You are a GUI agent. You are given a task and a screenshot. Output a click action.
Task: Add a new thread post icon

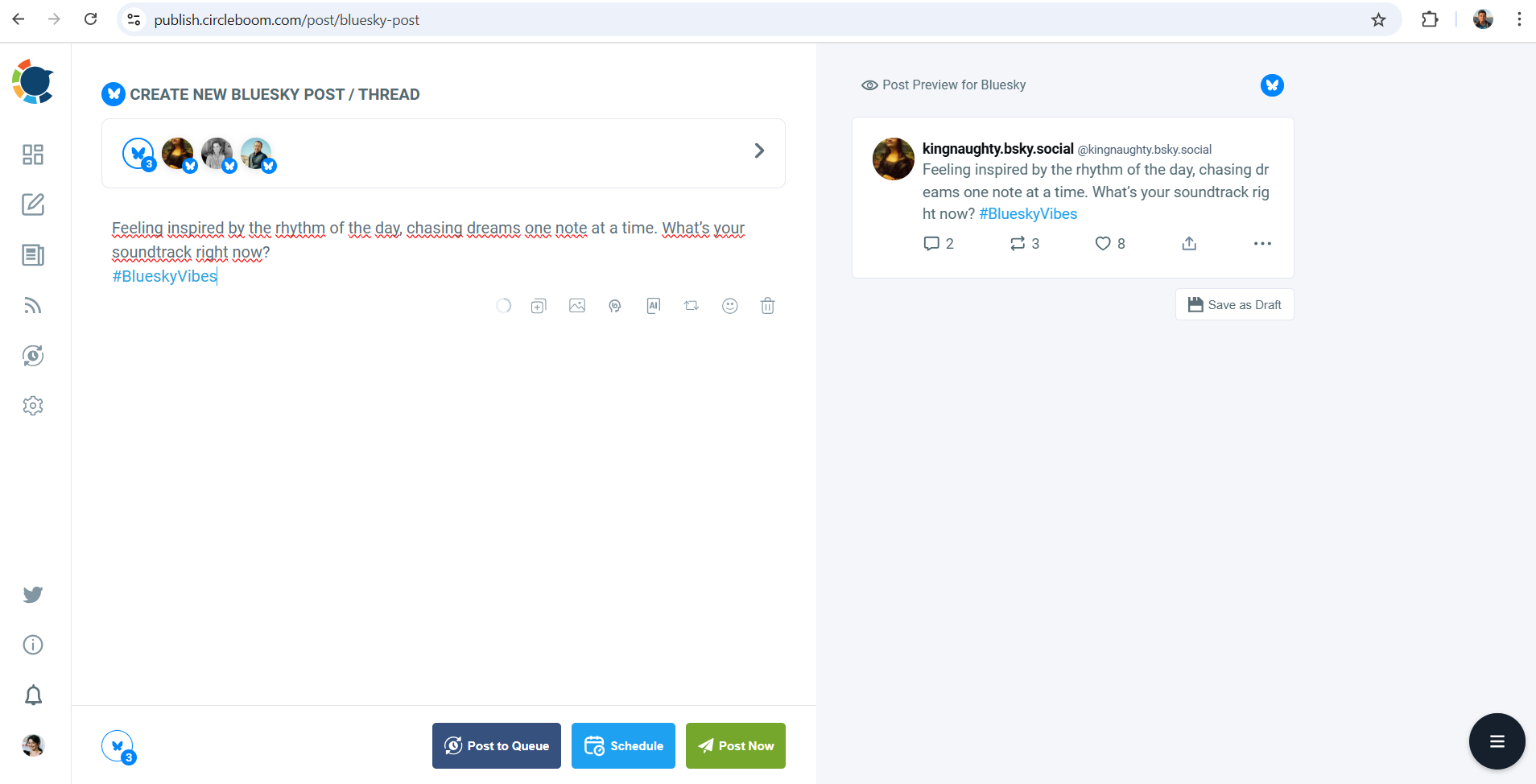pyautogui.click(x=539, y=306)
